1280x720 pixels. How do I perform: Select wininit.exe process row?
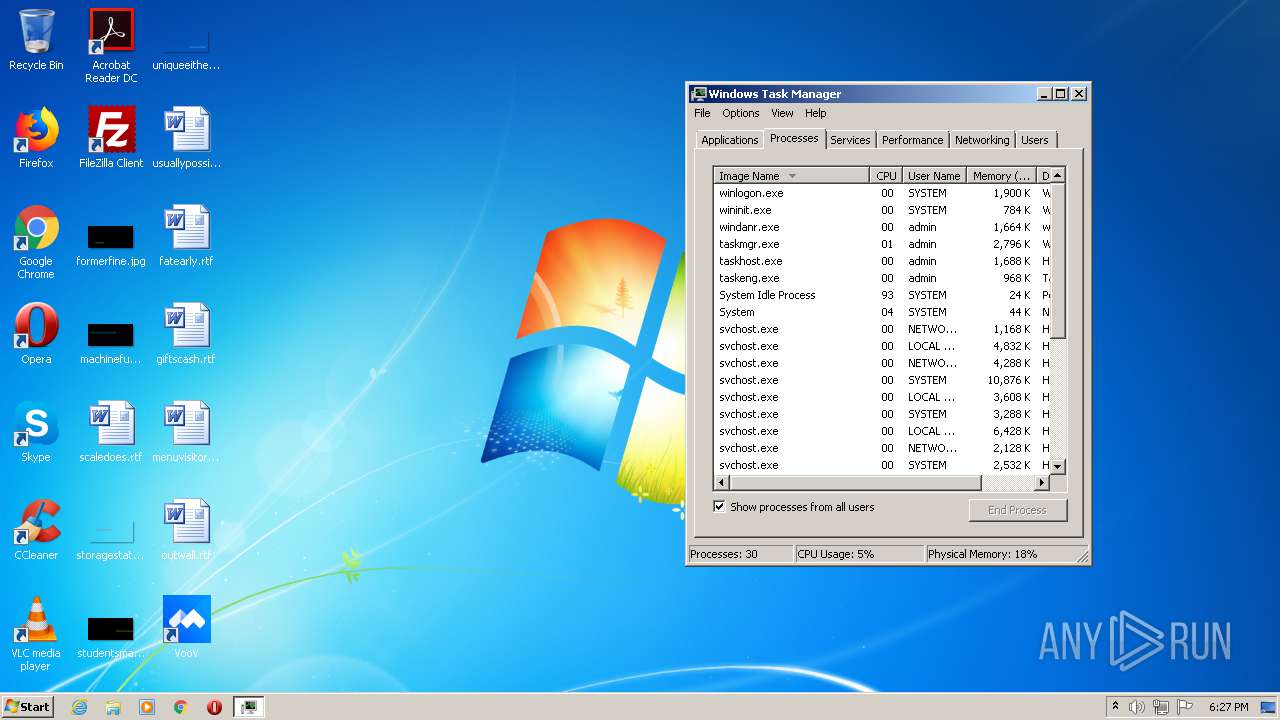click(x=881, y=210)
